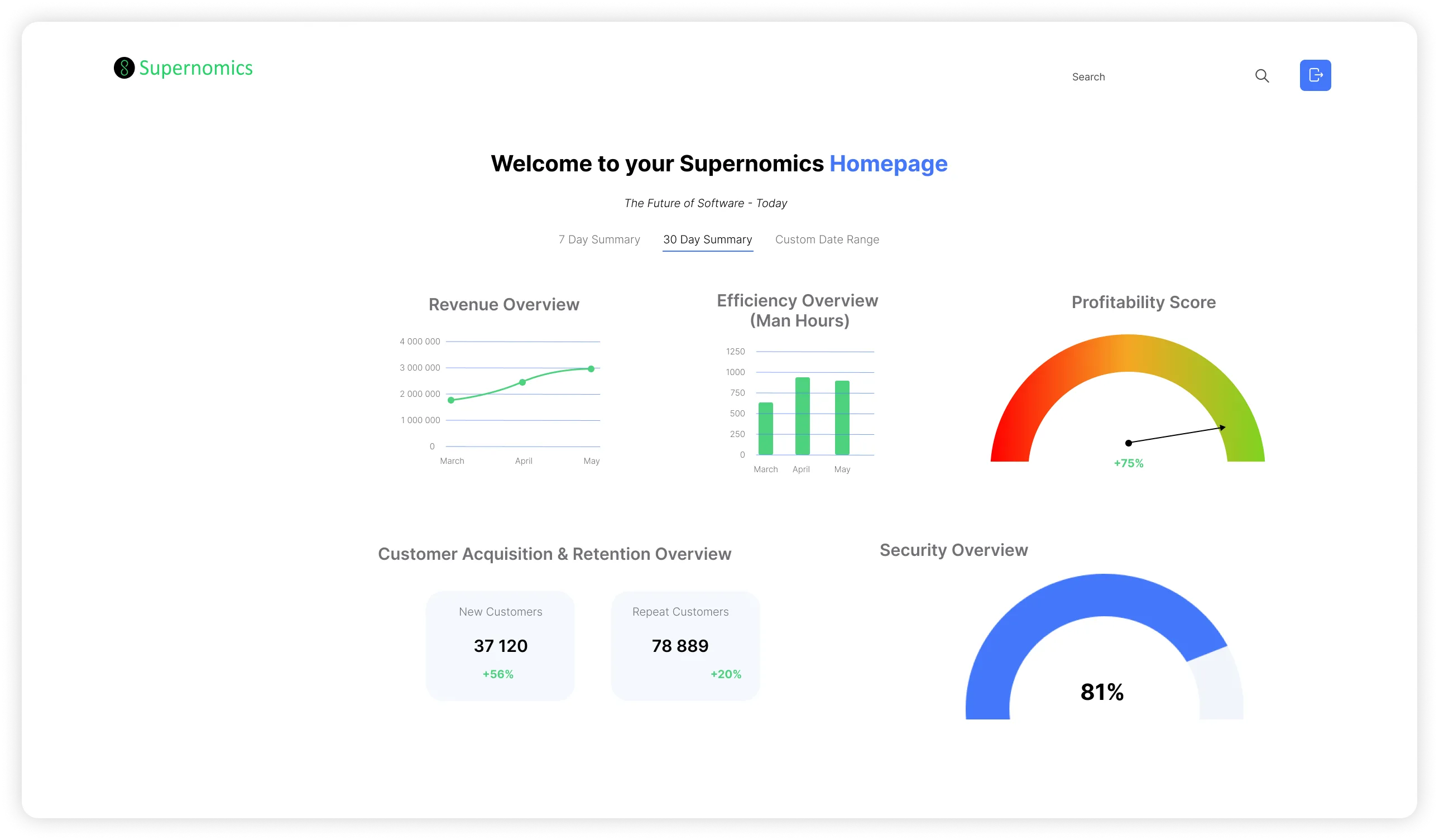Click the April efficiency bar
Image resolution: width=1439 pixels, height=840 pixels.
tap(802, 416)
